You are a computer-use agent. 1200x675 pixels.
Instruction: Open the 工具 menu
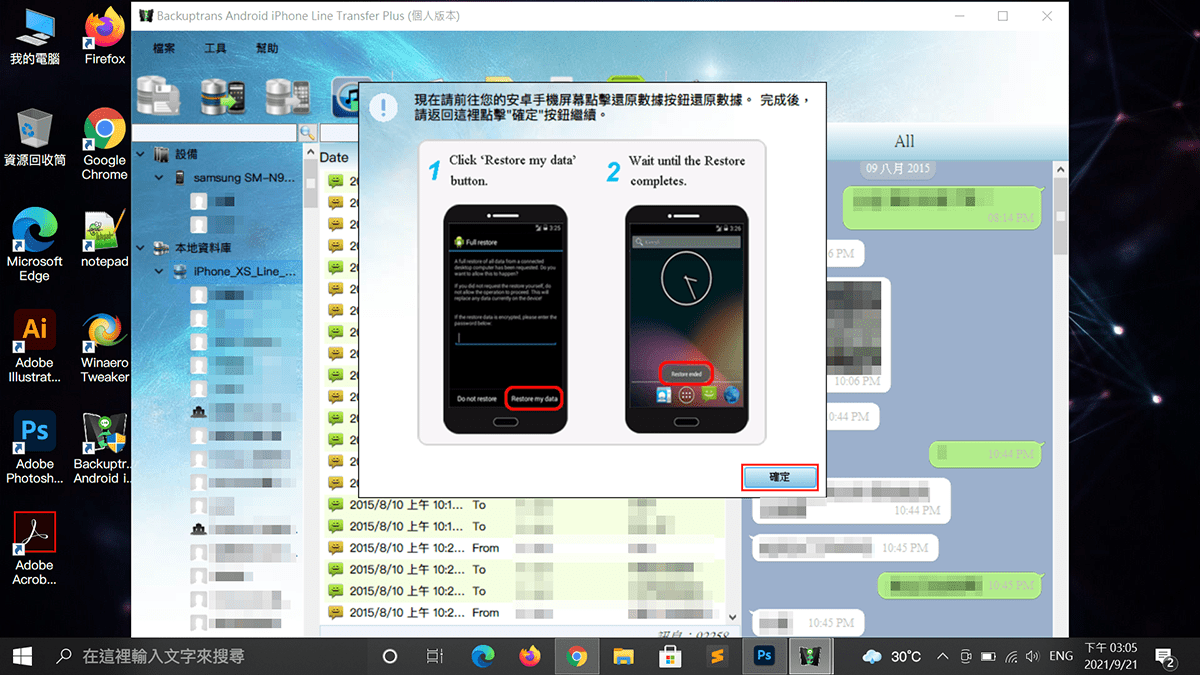(x=216, y=47)
